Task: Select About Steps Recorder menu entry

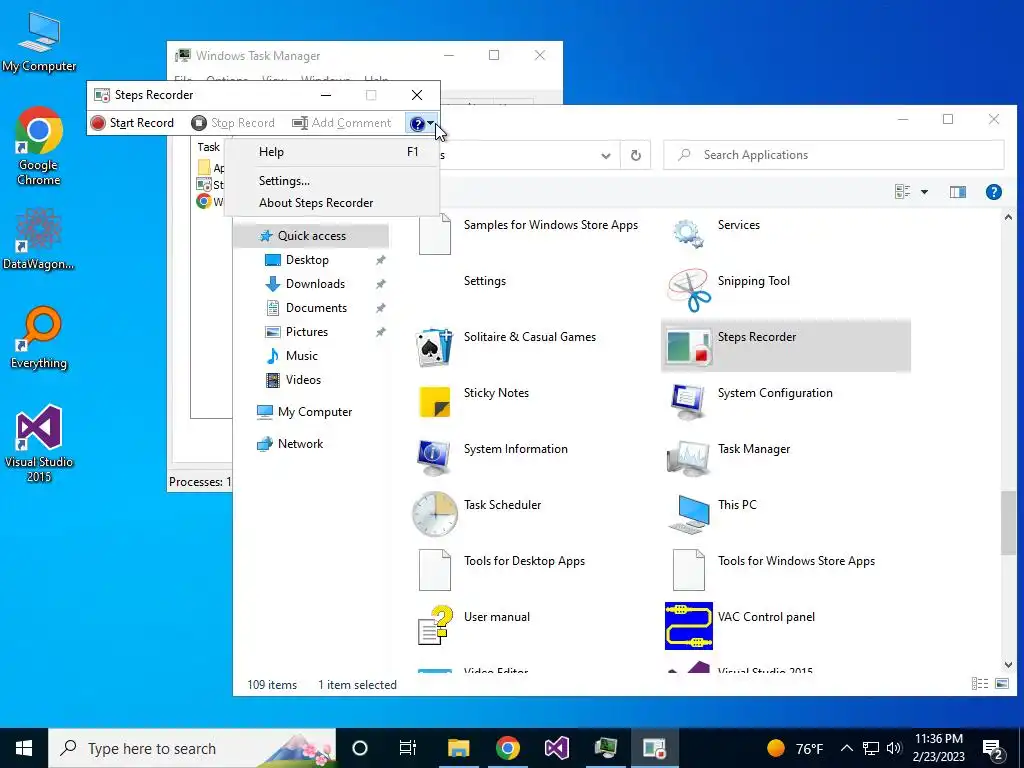Action: (x=332, y=202)
